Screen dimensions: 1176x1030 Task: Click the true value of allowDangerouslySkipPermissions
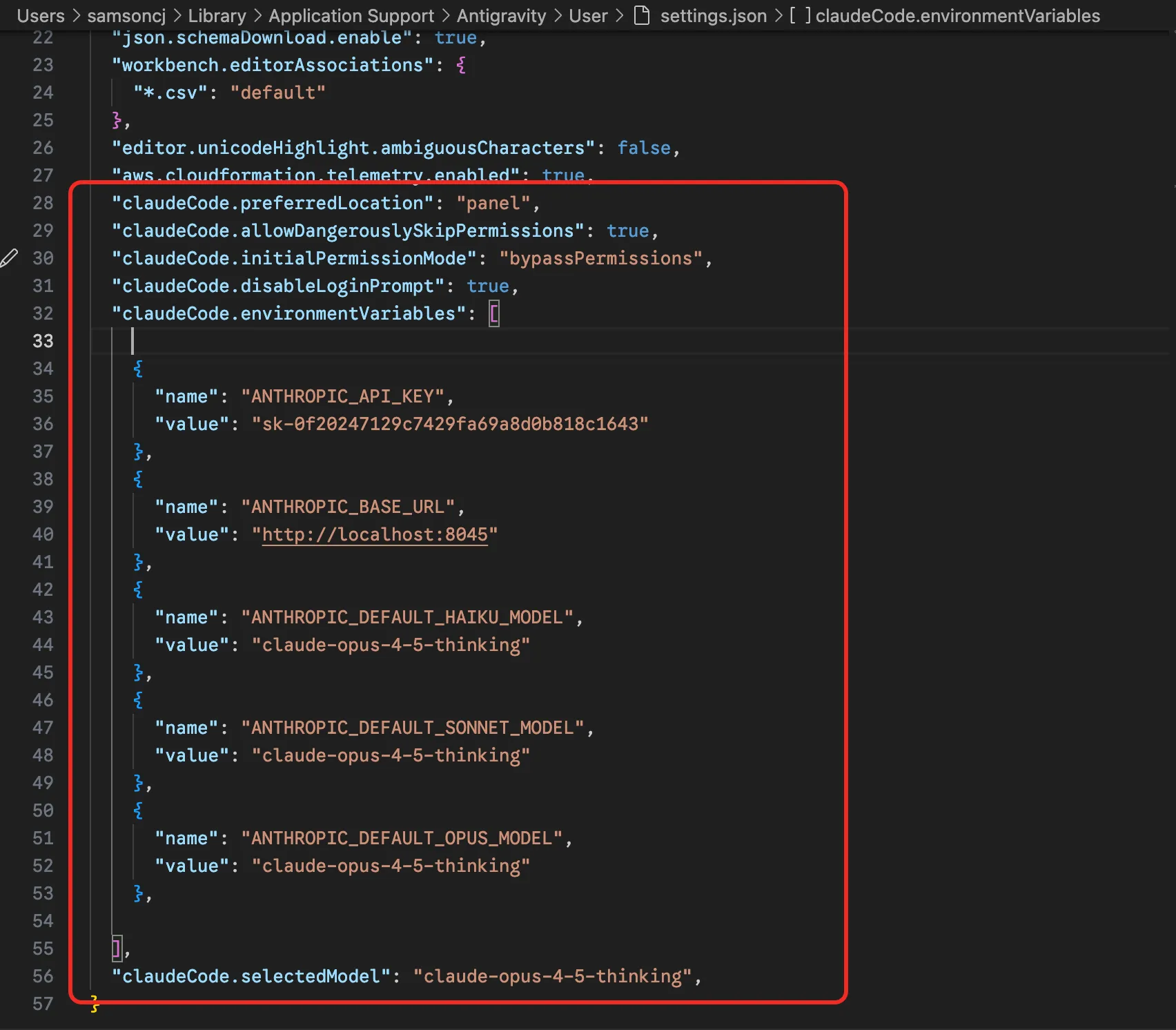pyautogui.click(x=627, y=231)
